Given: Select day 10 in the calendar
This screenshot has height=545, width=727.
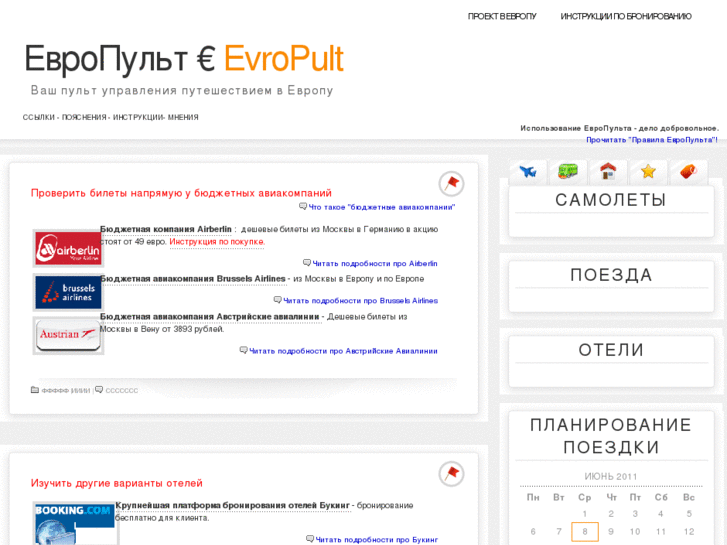Looking at the screenshot, I should [x=635, y=532].
